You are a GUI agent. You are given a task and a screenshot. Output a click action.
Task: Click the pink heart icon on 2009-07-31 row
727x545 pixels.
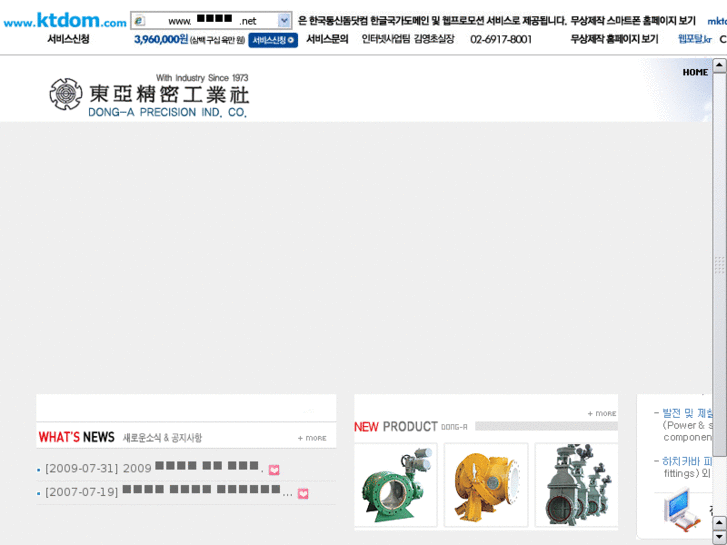(274, 470)
